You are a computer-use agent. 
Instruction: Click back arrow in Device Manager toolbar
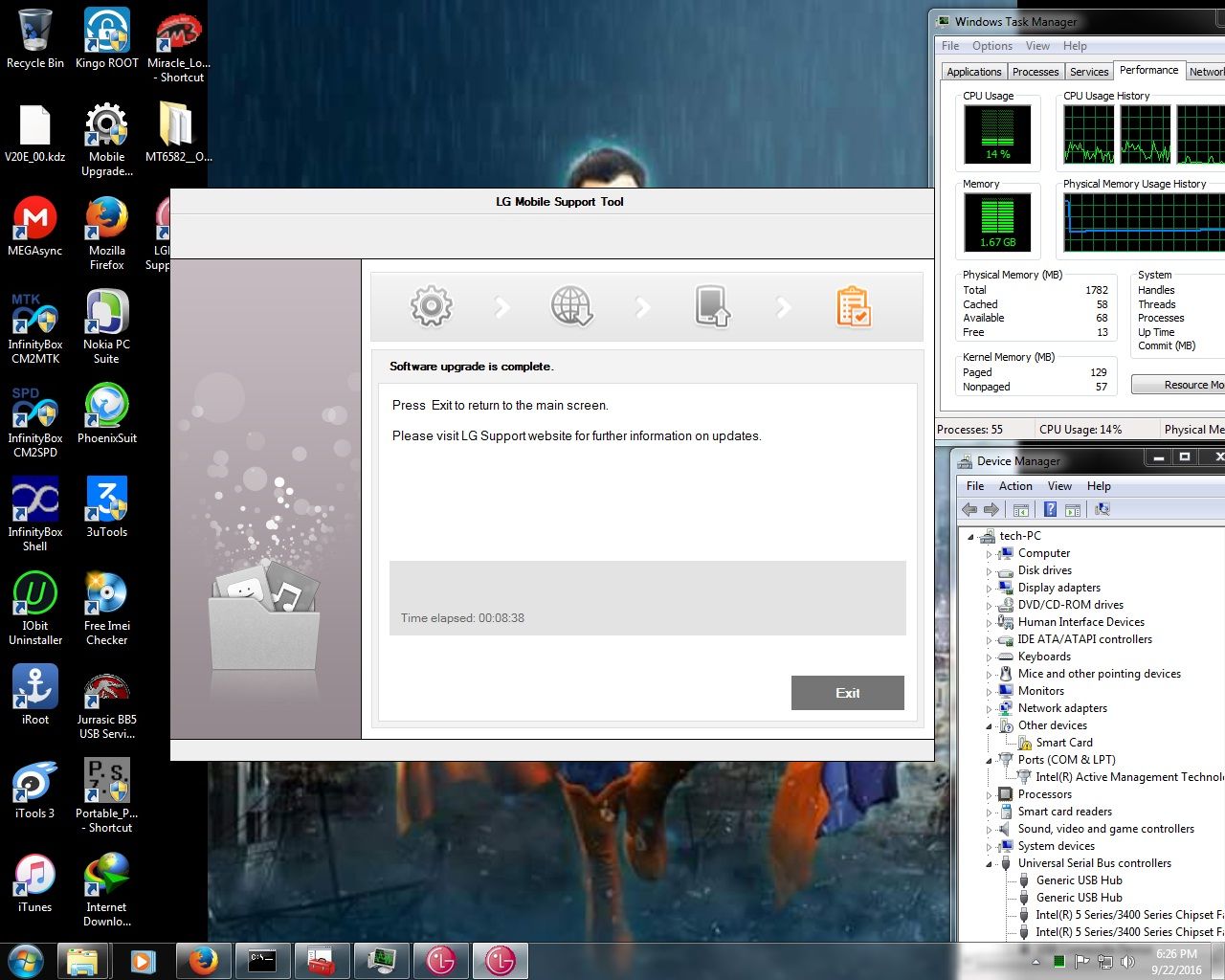(969, 510)
